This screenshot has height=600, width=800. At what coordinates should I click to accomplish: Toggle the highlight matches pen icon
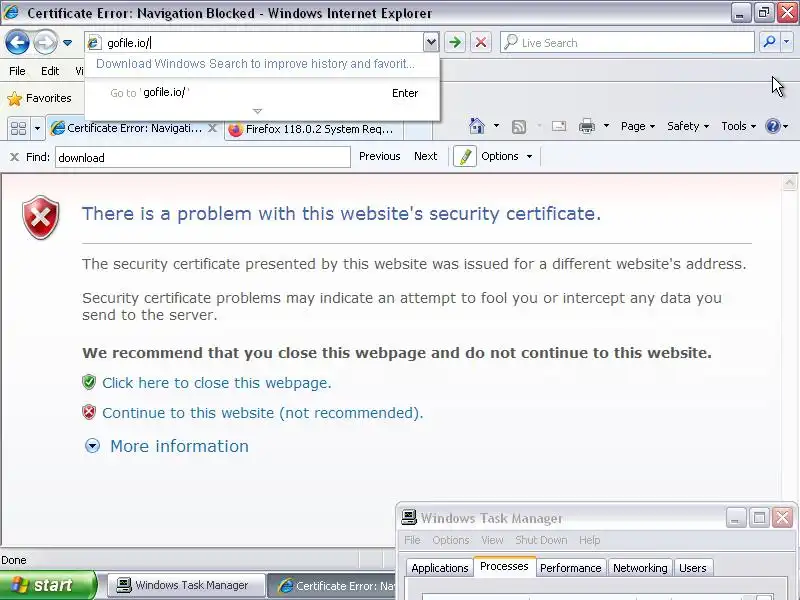pyautogui.click(x=464, y=156)
